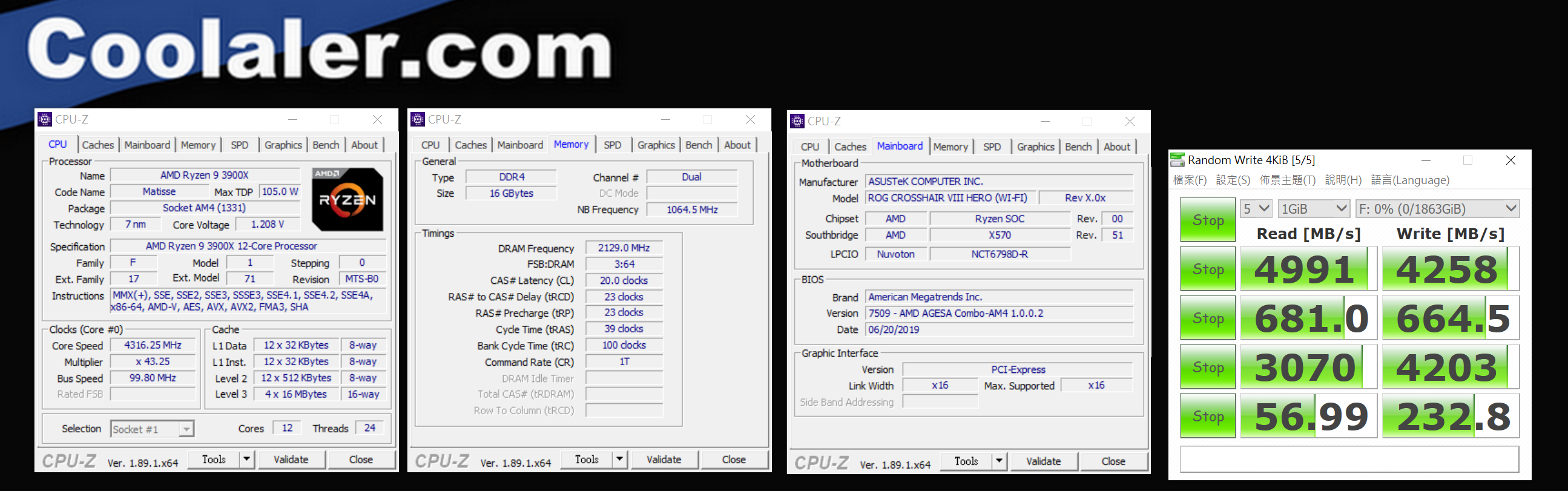This screenshot has width=1568, height=491.
Task: Click the NB Frequency value 1064.5 MHz
Action: pos(692,209)
